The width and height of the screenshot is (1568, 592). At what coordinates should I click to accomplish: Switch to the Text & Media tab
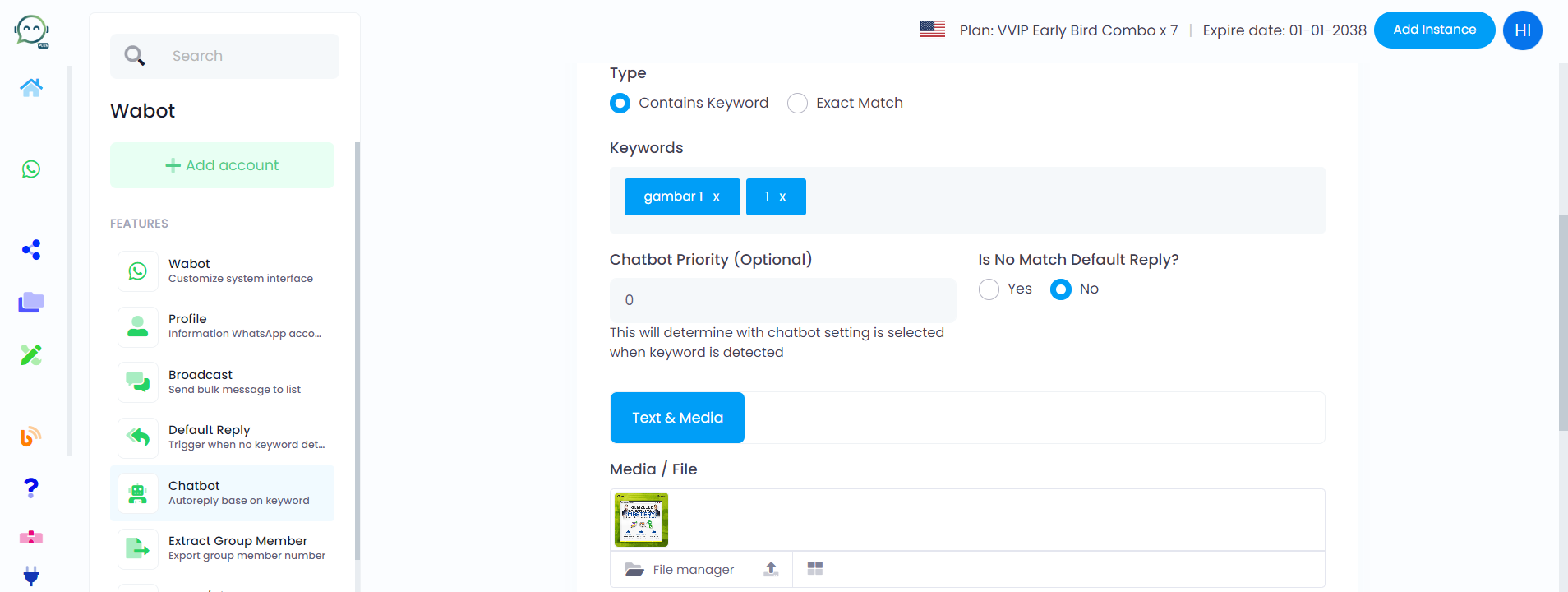676,417
